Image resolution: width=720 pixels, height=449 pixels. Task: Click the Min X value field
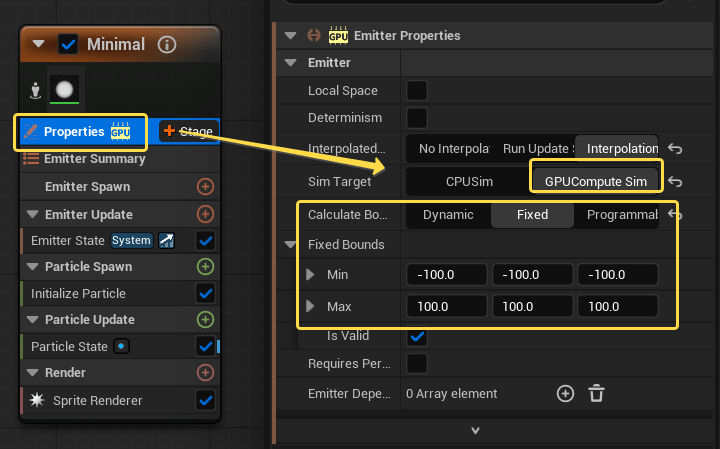click(x=447, y=275)
